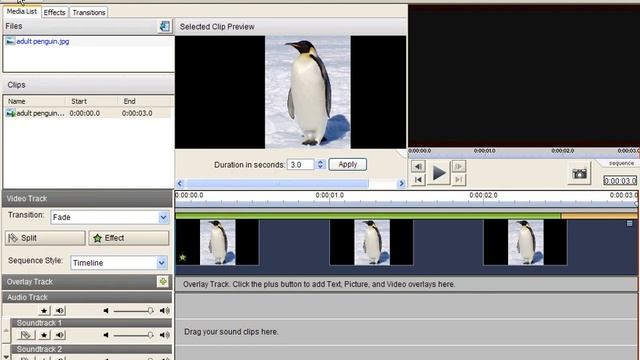The width and height of the screenshot is (640, 360).
Task: Click the Start column header in Clips
Action: click(91, 101)
